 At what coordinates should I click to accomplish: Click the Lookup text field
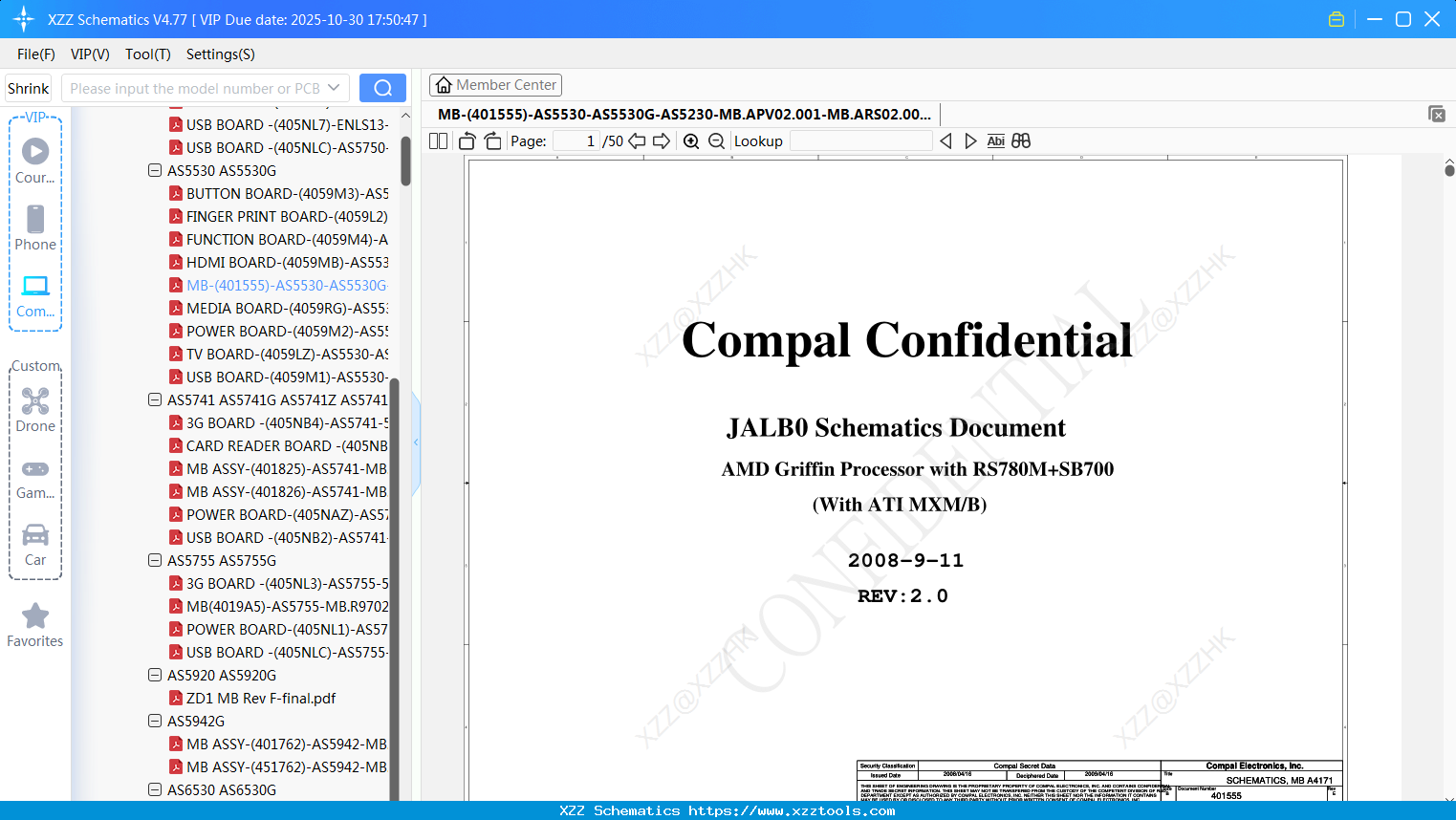tap(861, 141)
